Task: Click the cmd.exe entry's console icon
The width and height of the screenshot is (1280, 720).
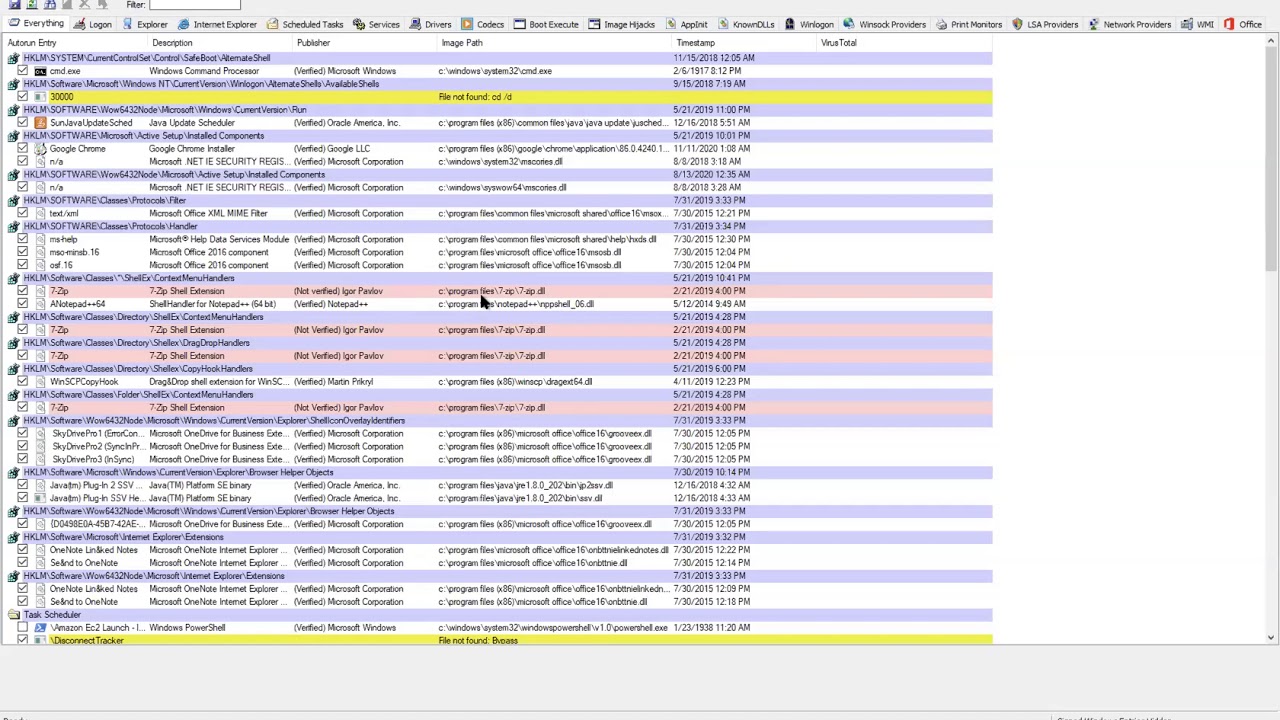Action: tap(40, 71)
